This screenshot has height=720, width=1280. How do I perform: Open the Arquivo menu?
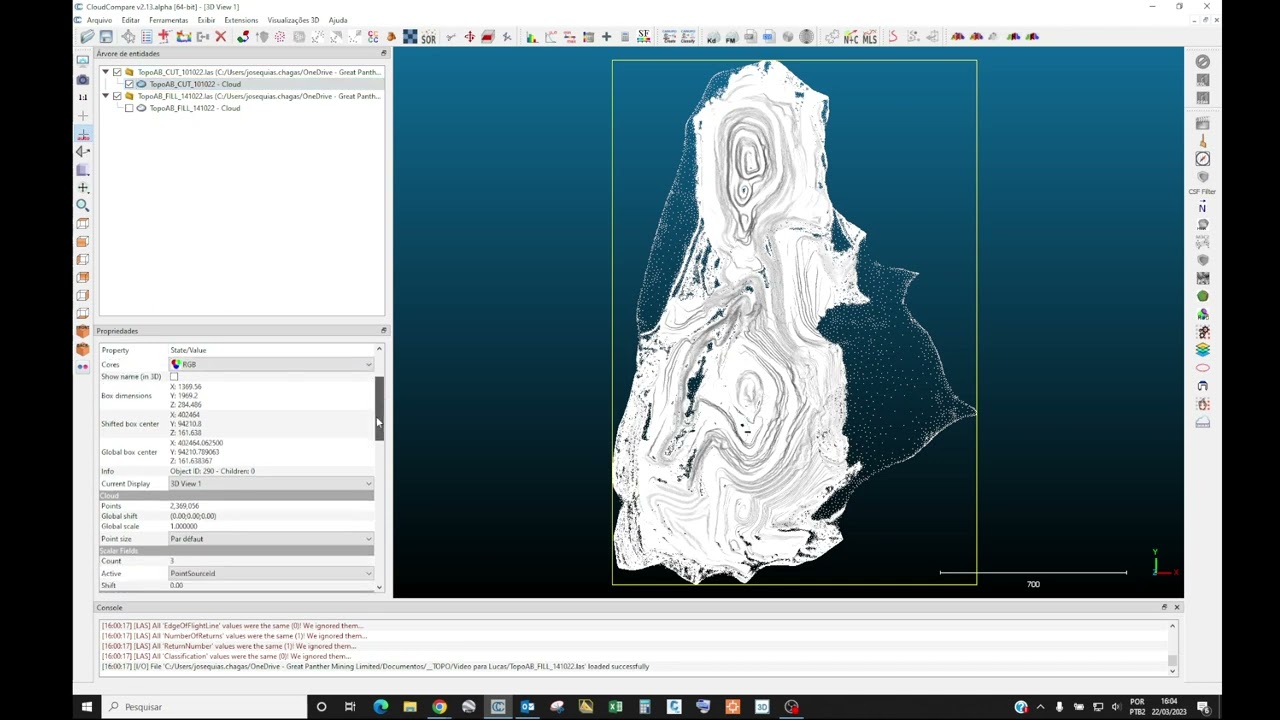(99, 20)
